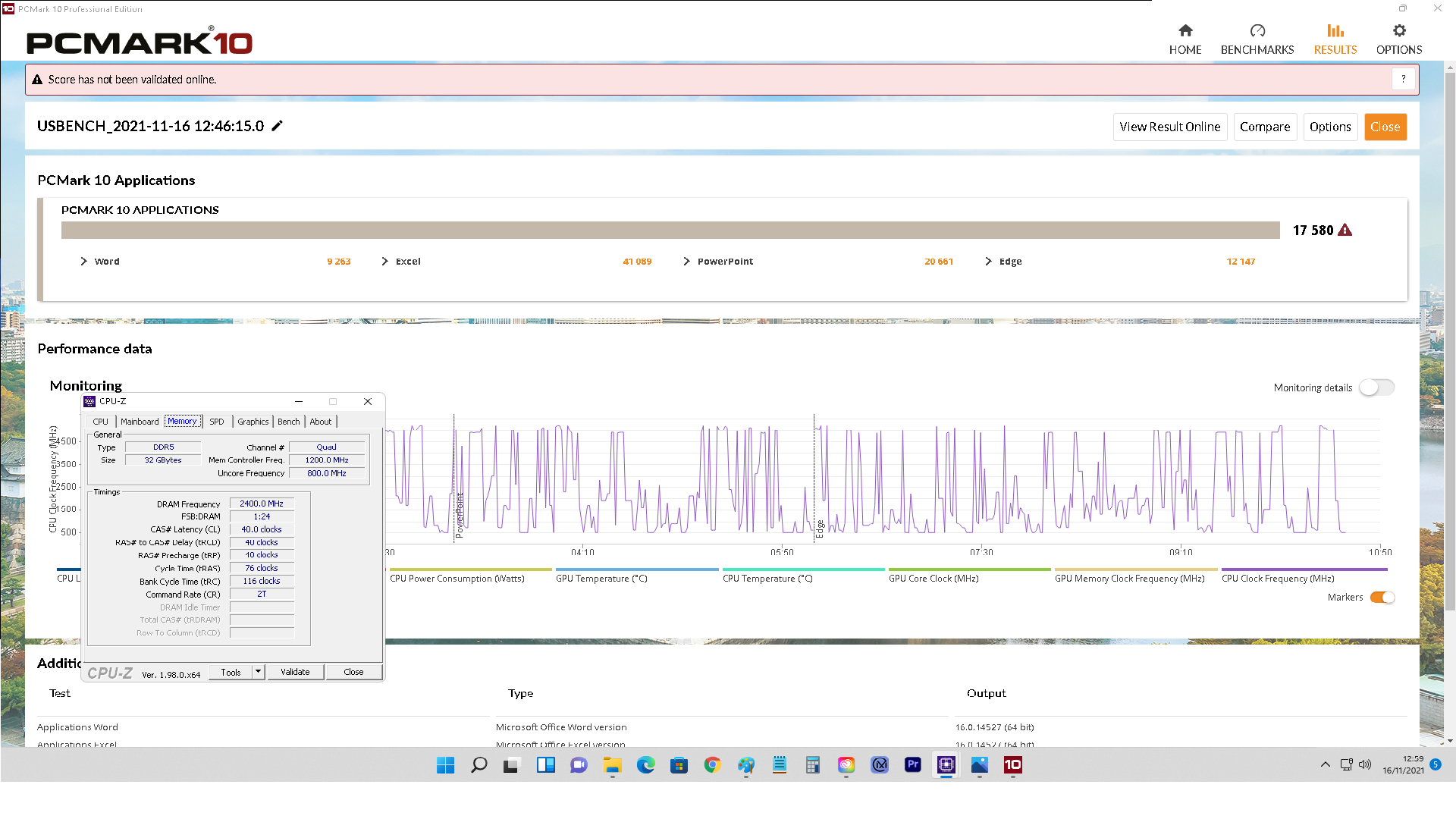Click the question mark help icon in warning bar
Screen dimensions: 1456x819
point(1403,79)
